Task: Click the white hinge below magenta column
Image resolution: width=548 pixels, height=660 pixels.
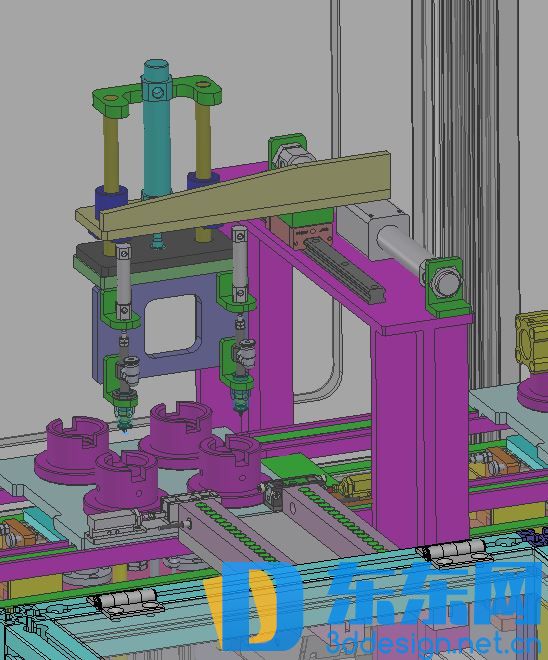Action: coord(454,551)
